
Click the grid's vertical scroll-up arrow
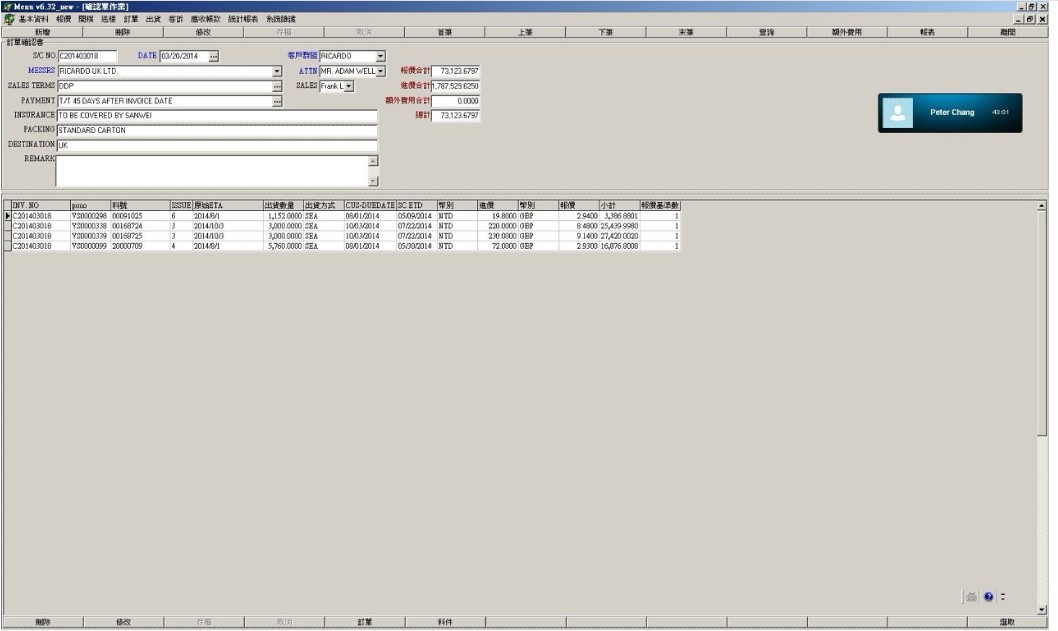[x=1041, y=205]
